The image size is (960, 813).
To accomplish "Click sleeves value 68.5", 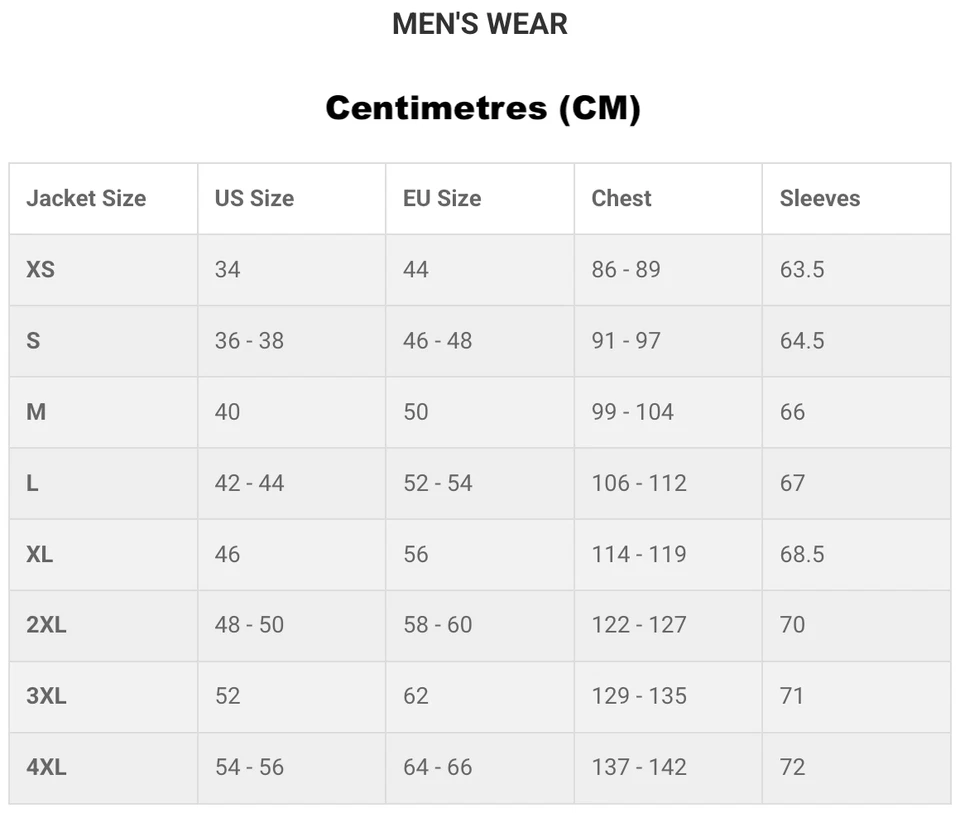I will pyautogui.click(x=802, y=555).
